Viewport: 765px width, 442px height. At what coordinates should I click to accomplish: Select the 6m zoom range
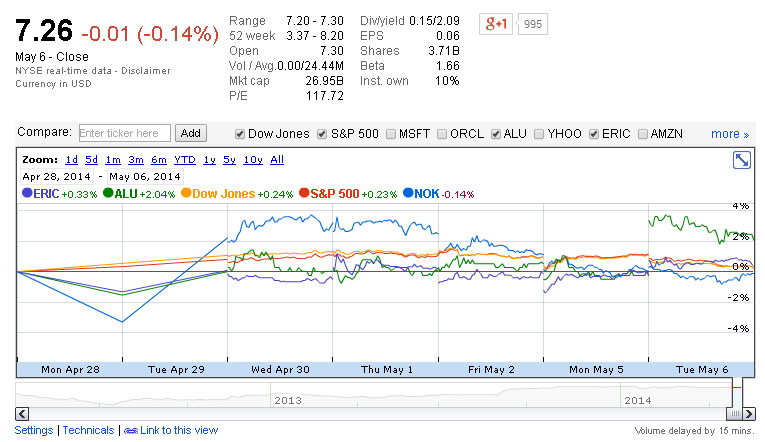[159, 160]
